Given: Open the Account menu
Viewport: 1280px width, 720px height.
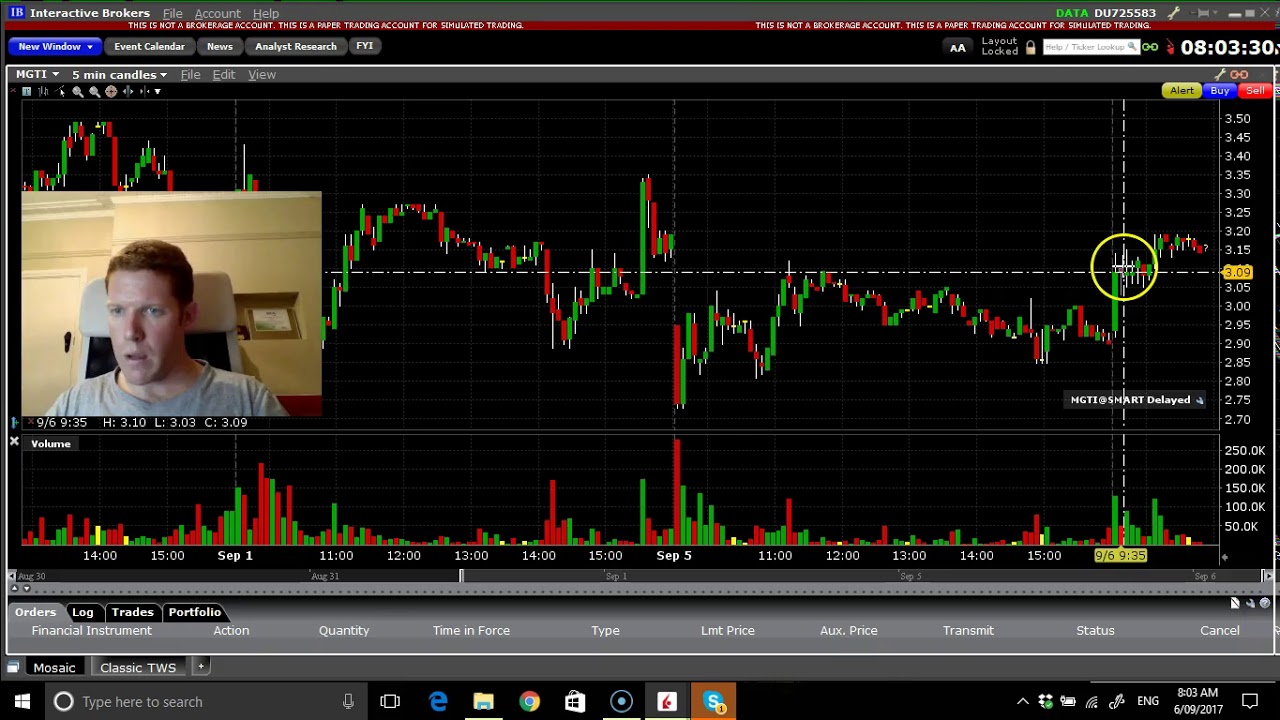Looking at the screenshot, I should pyautogui.click(x=217, y=13).
